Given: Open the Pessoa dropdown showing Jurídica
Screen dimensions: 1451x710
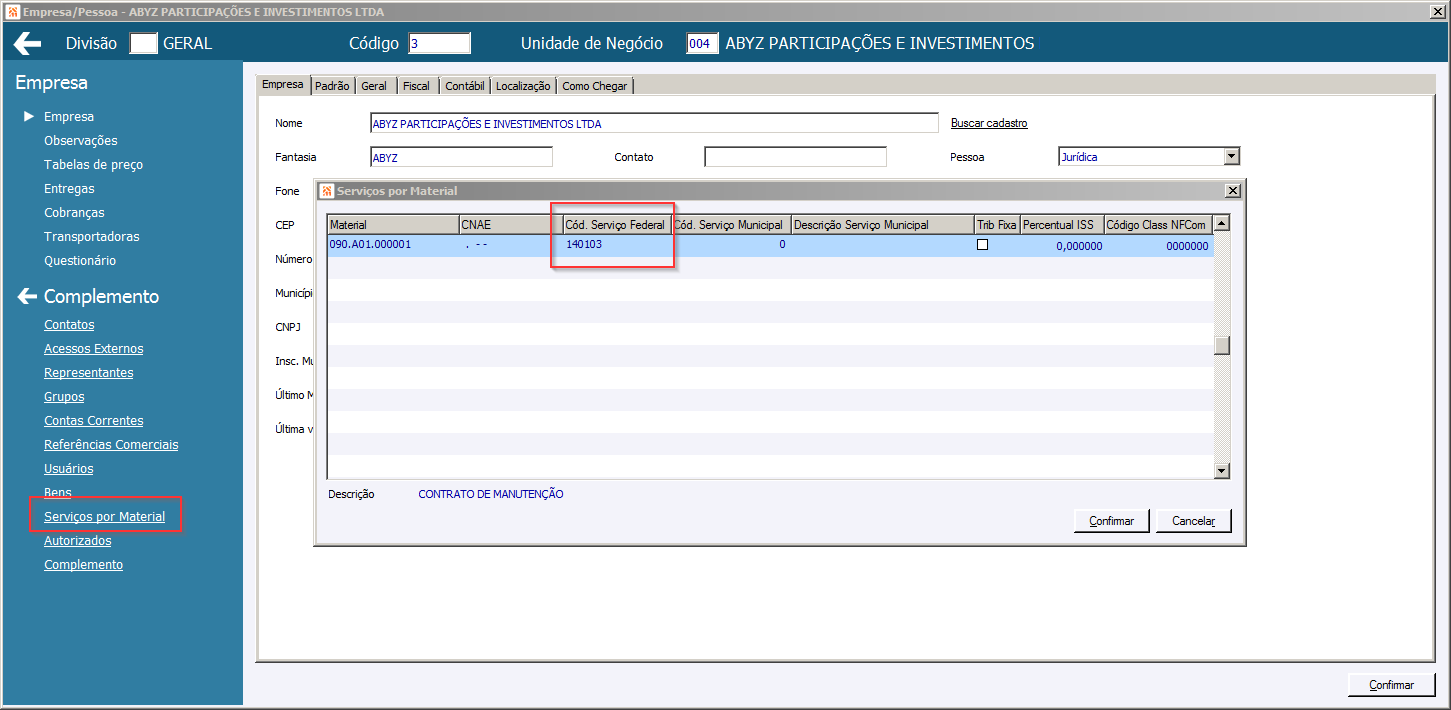Looking at the screenshot, I should pos(1232,156).
